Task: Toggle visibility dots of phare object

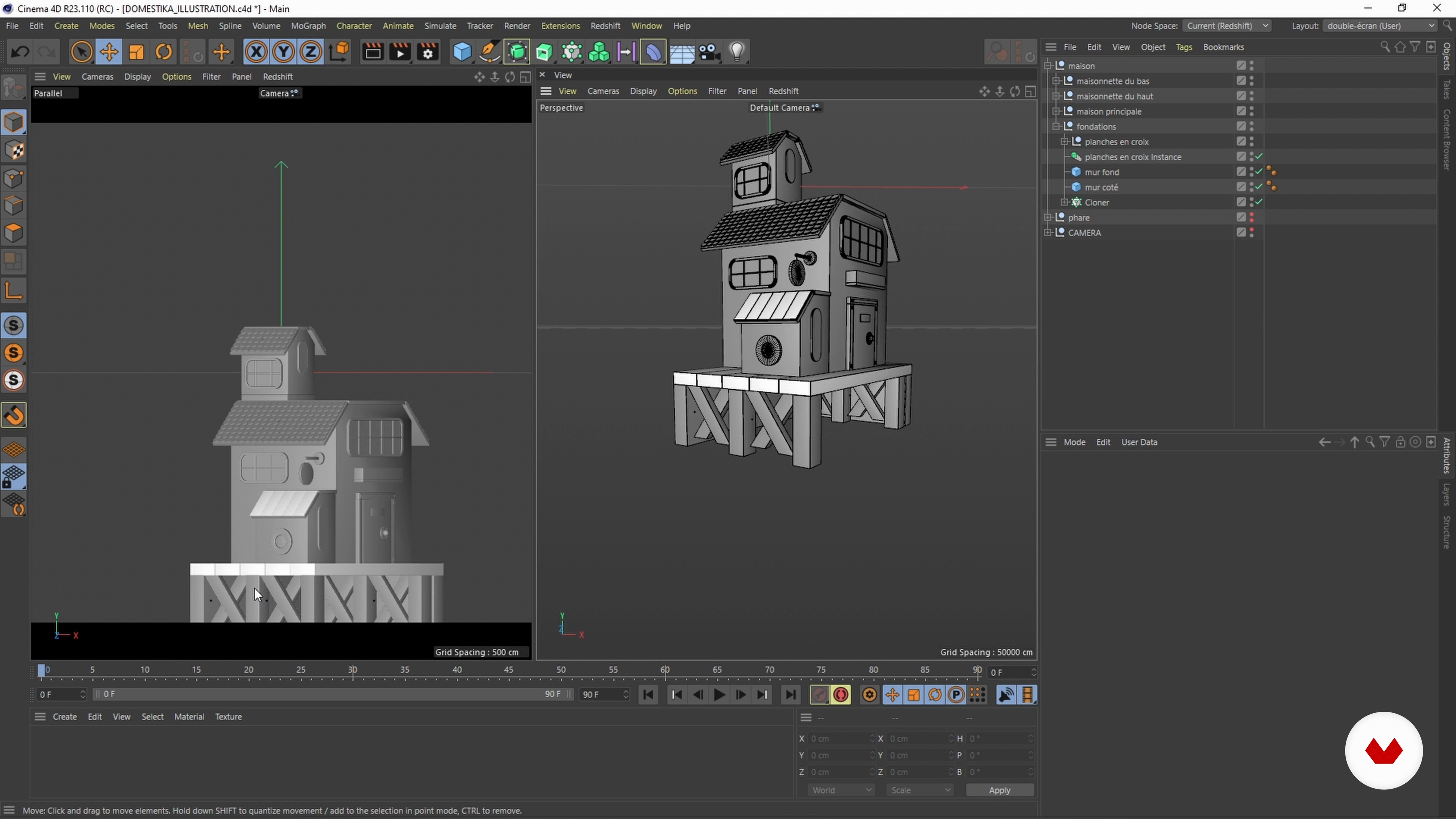Action: [1251, 217]
